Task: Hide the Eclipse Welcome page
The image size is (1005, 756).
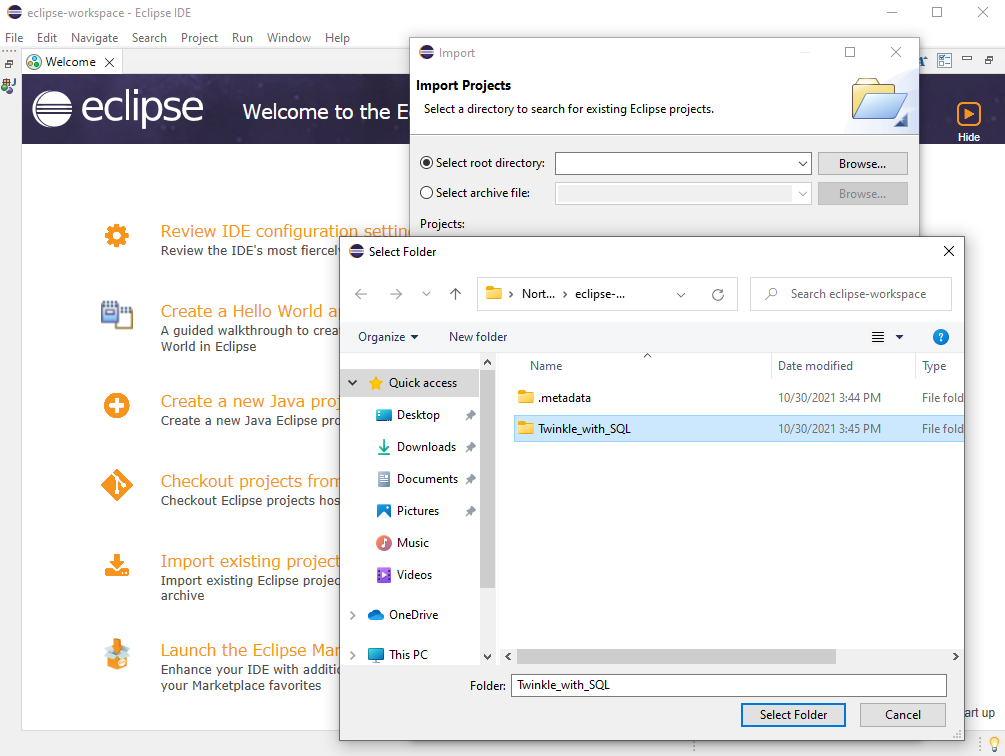Action: click(x=968, y=121)
